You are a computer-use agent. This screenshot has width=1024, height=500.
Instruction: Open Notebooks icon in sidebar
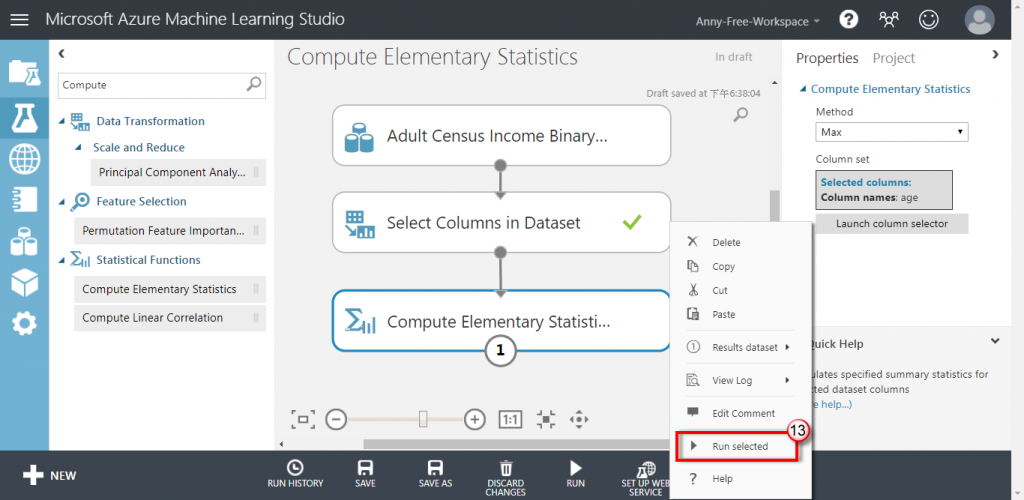click(24, 200)
